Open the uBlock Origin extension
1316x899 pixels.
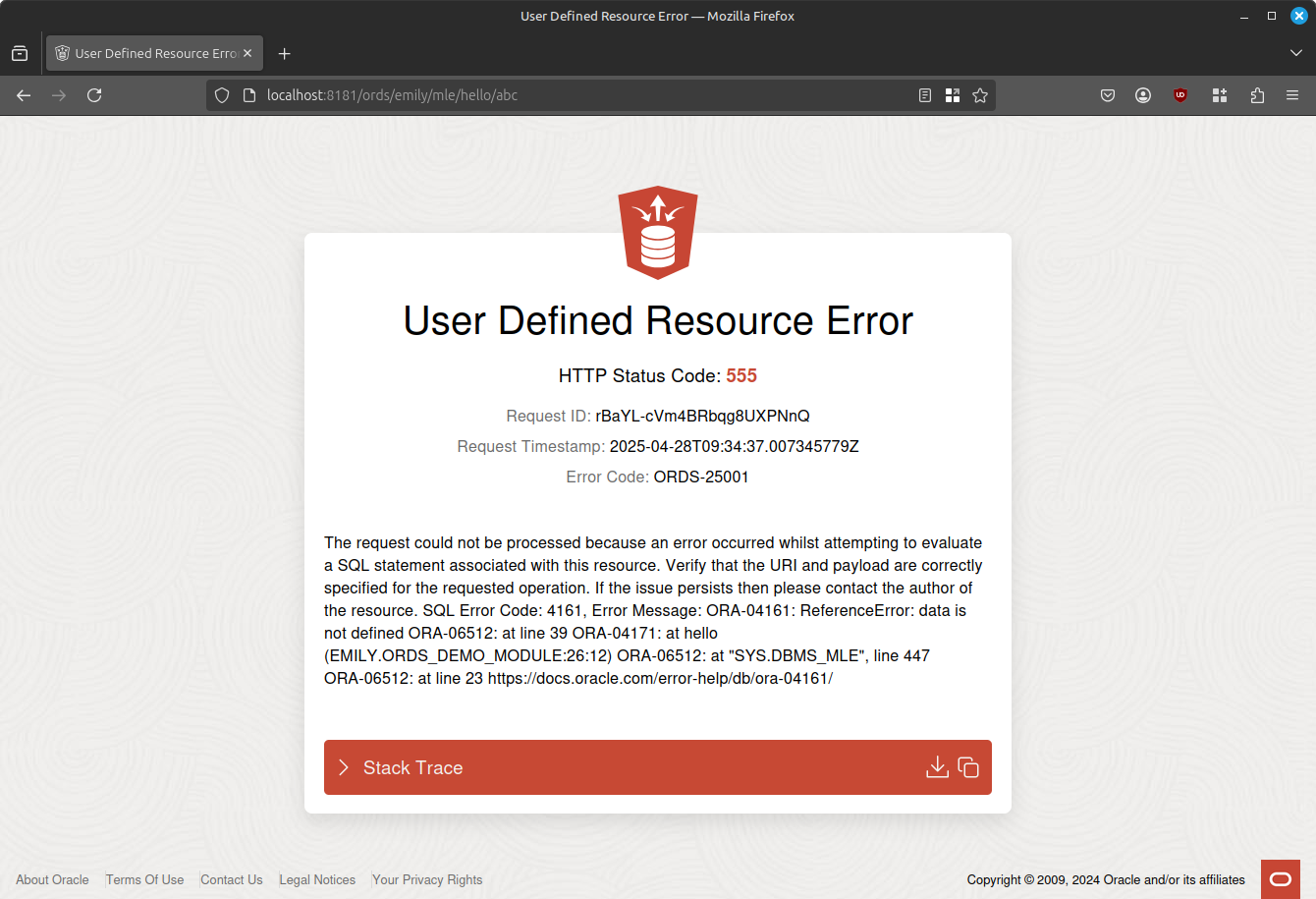click(x=1180, y=95)
